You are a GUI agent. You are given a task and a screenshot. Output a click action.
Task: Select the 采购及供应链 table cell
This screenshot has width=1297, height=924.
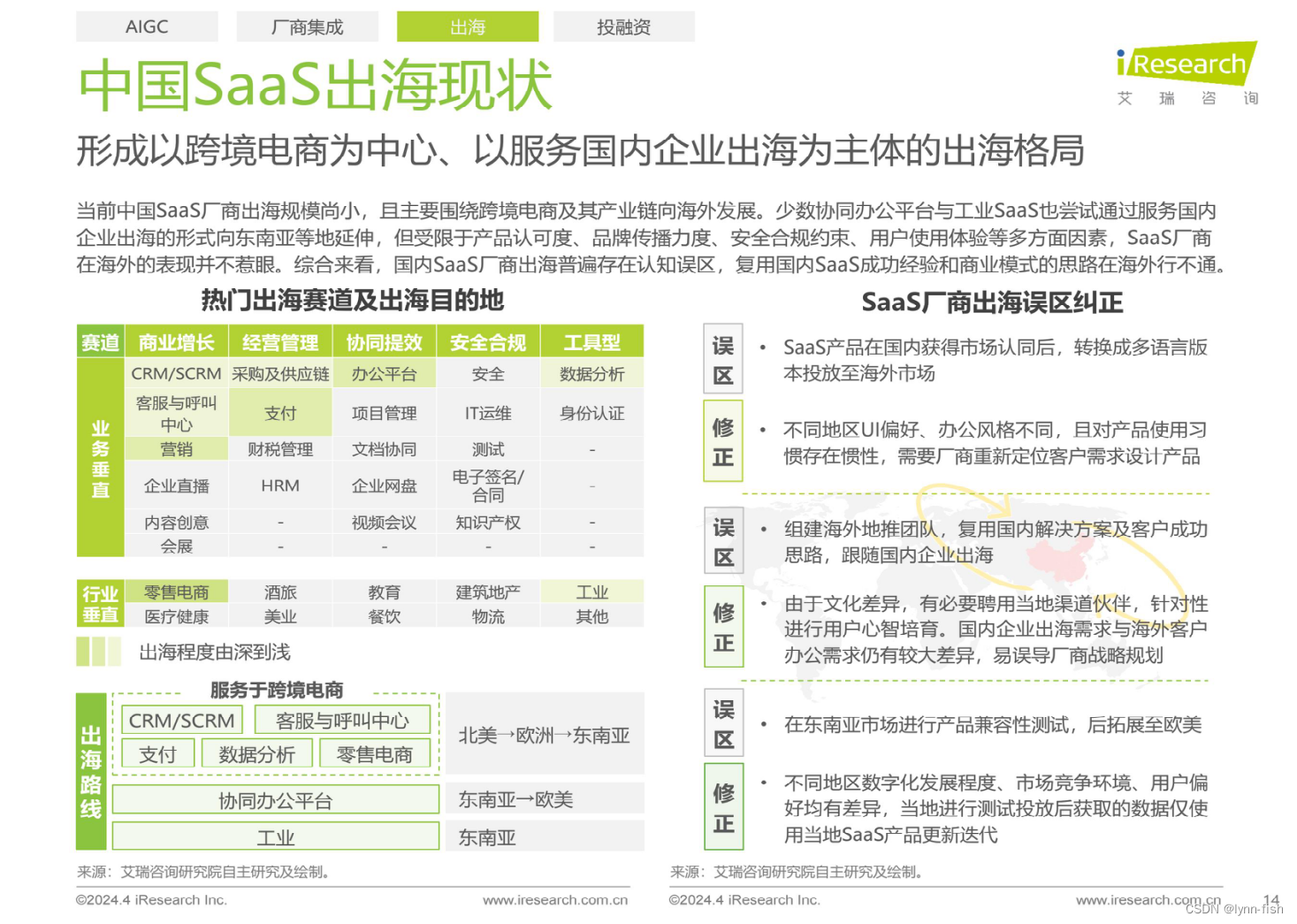[280, 374]
